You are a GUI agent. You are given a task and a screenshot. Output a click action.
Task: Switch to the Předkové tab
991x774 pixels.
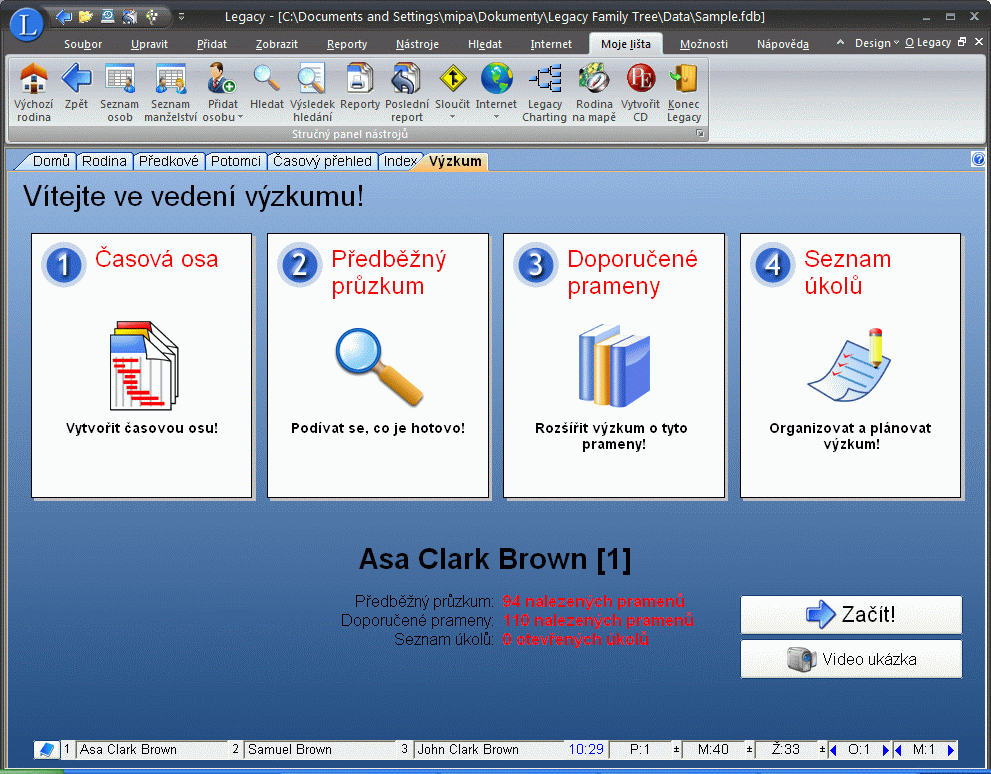169,161
